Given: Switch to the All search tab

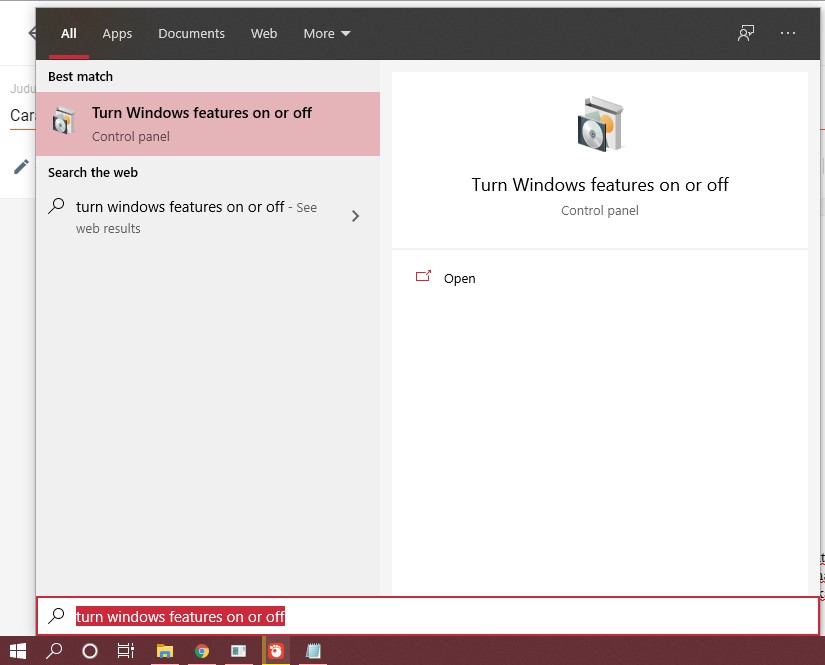Looking at the screenshot, I should click(x=68, y=34).
